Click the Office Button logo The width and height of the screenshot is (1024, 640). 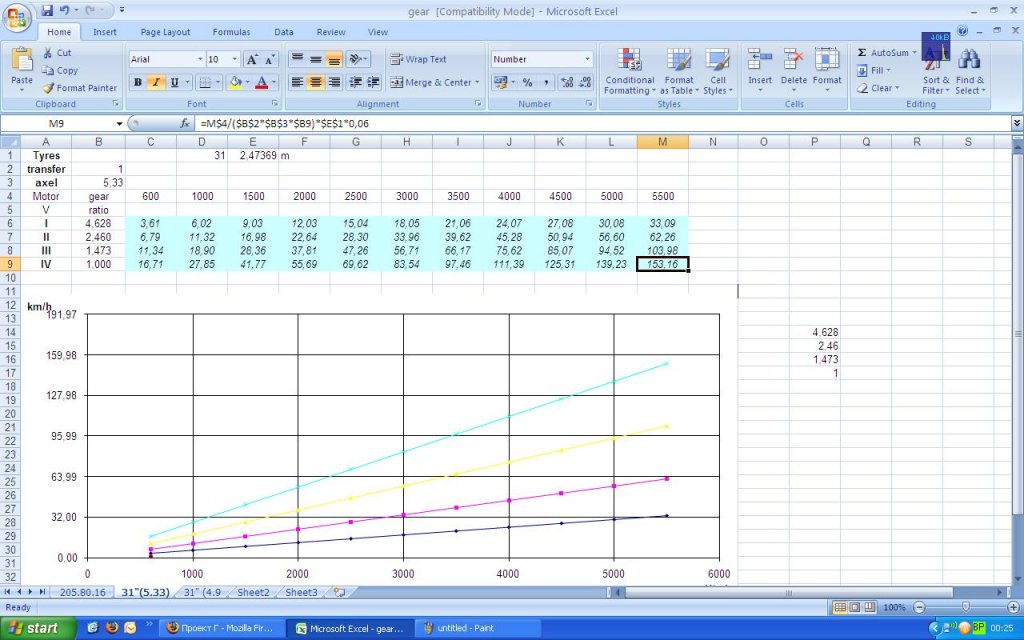[x=18, y=18]
